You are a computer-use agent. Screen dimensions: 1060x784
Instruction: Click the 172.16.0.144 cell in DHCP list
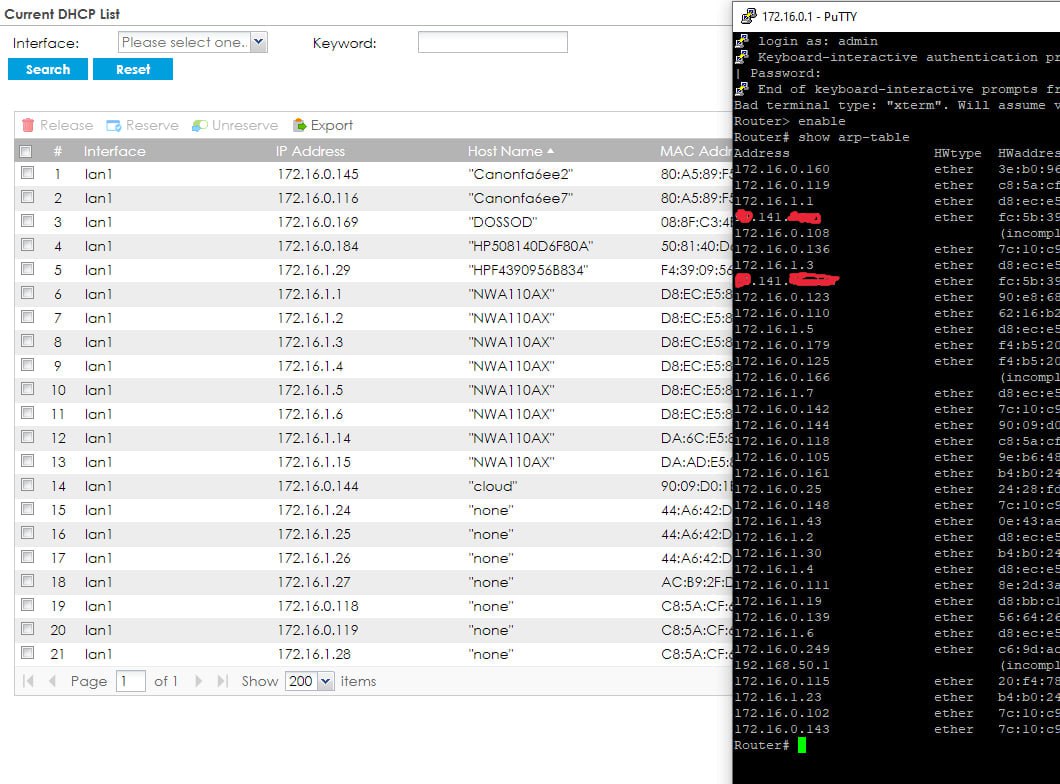pos(318,486)
